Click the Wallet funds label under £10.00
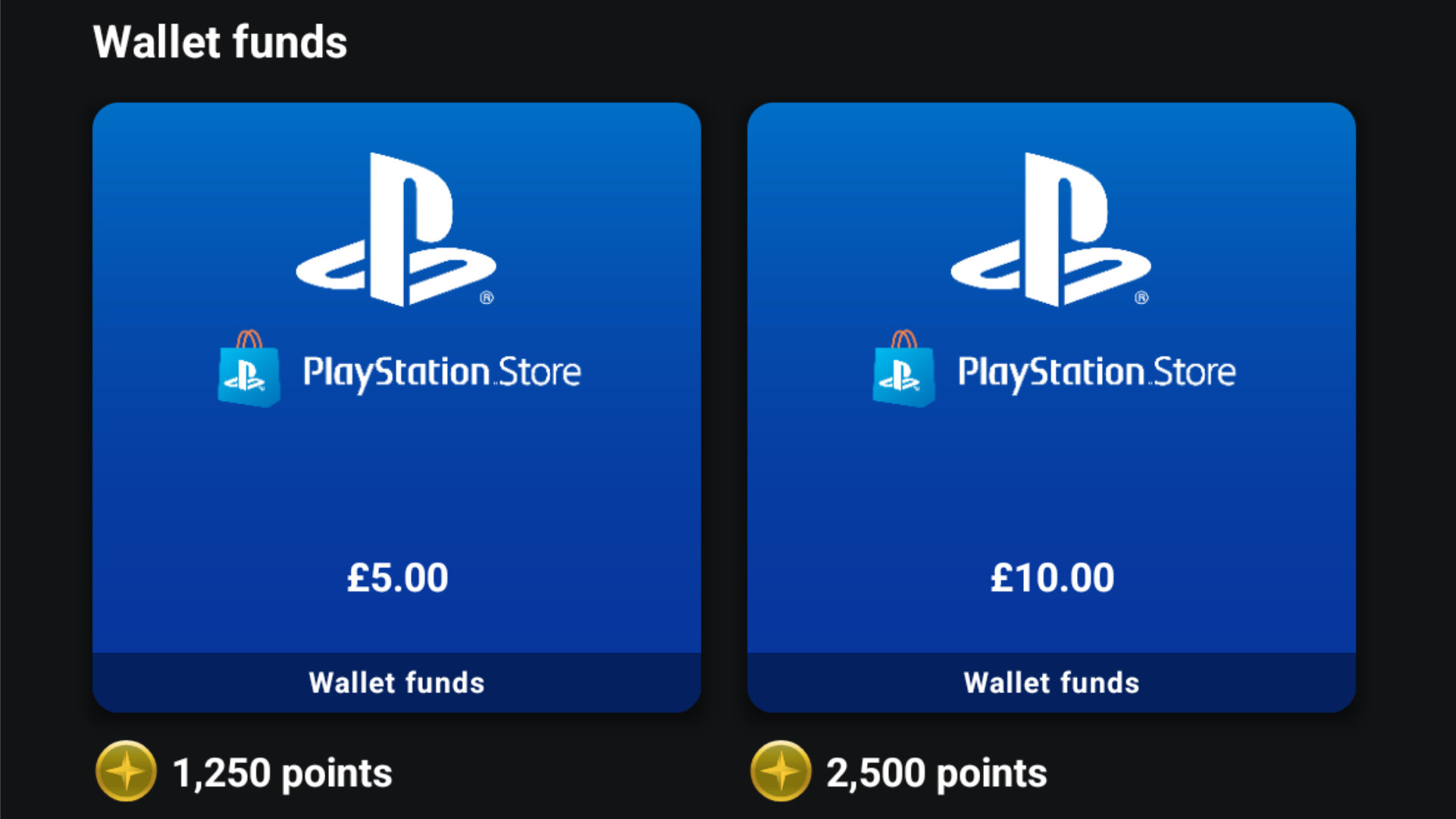This screenshot has width=1456, height=819. tap(1051, 682)
